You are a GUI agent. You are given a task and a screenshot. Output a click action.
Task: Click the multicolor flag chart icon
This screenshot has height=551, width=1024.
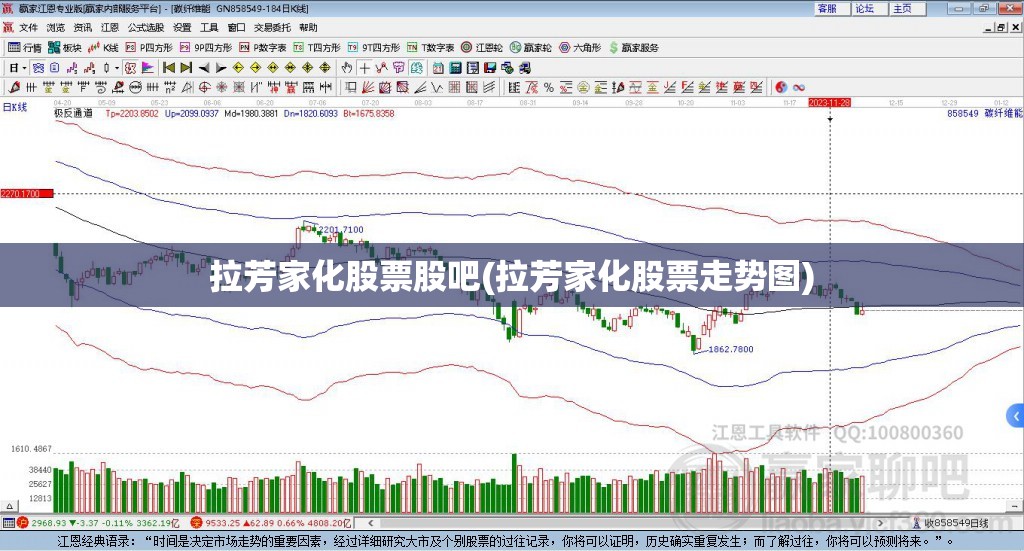tap(148, 68)
